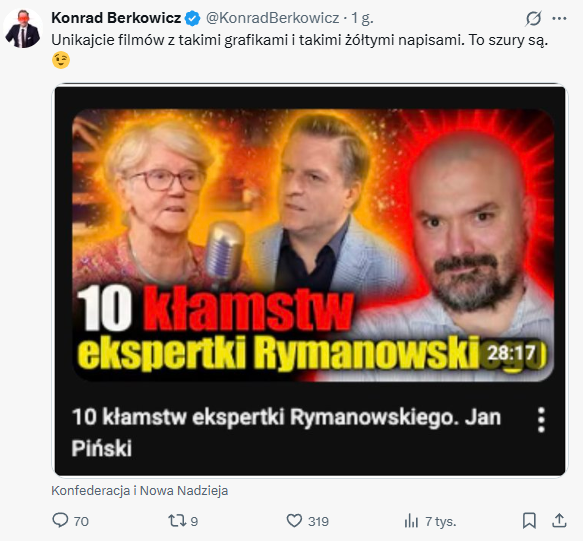Viewport: 583px width, 541px height.
Task: Click the blue verified badge
Action: tap(193, 18)
